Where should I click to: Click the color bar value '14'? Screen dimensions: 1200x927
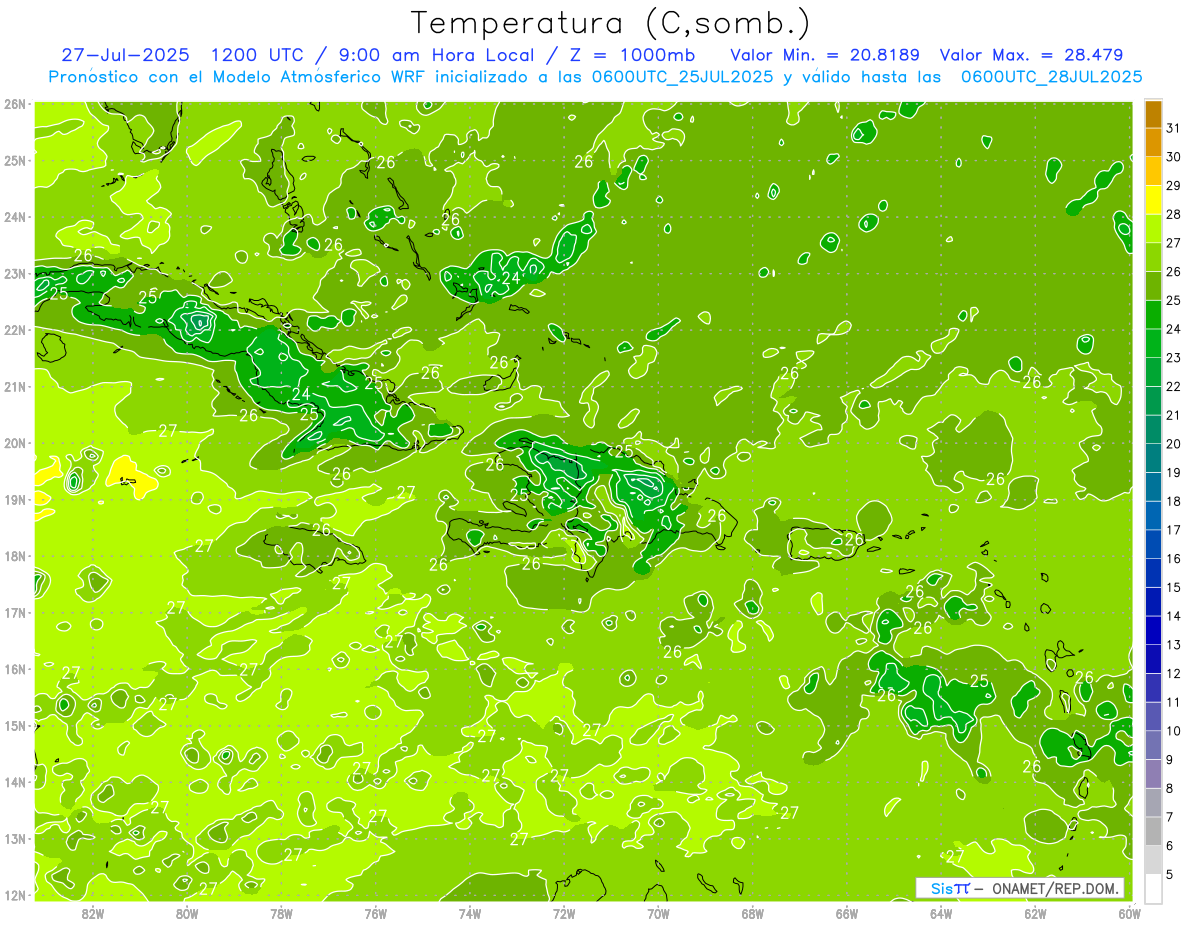1173,616
